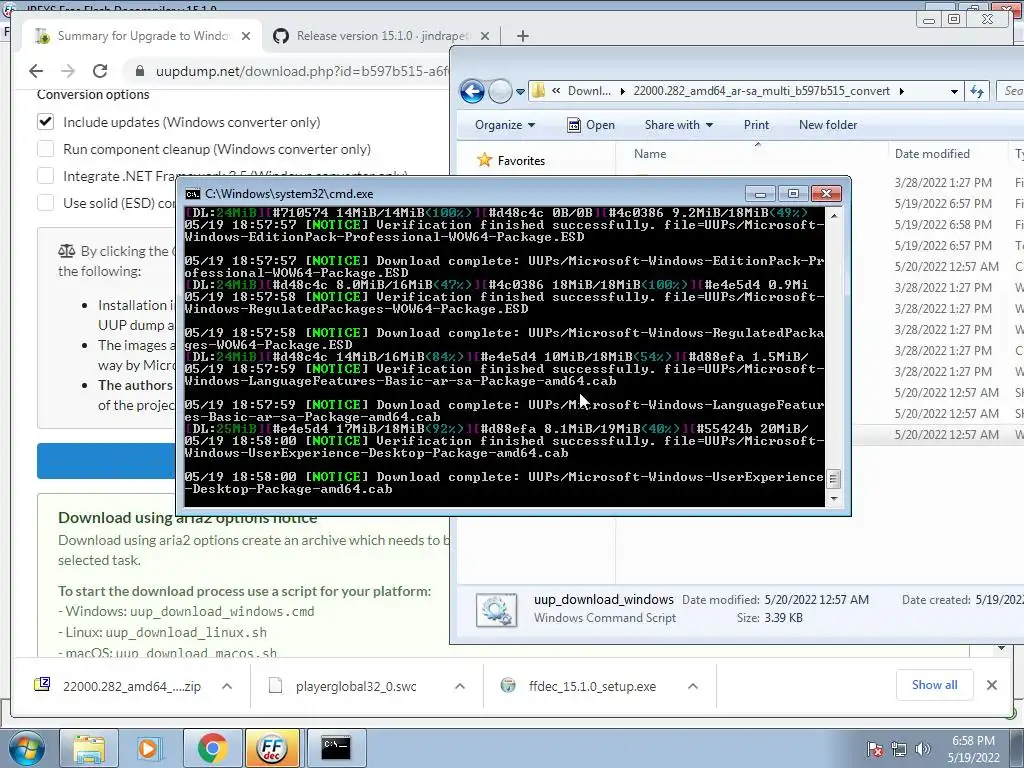1024x768 pixels.
Task: Click 22000.282_amd64 folder breadcrumb
Action: click(x=761, y=91)
